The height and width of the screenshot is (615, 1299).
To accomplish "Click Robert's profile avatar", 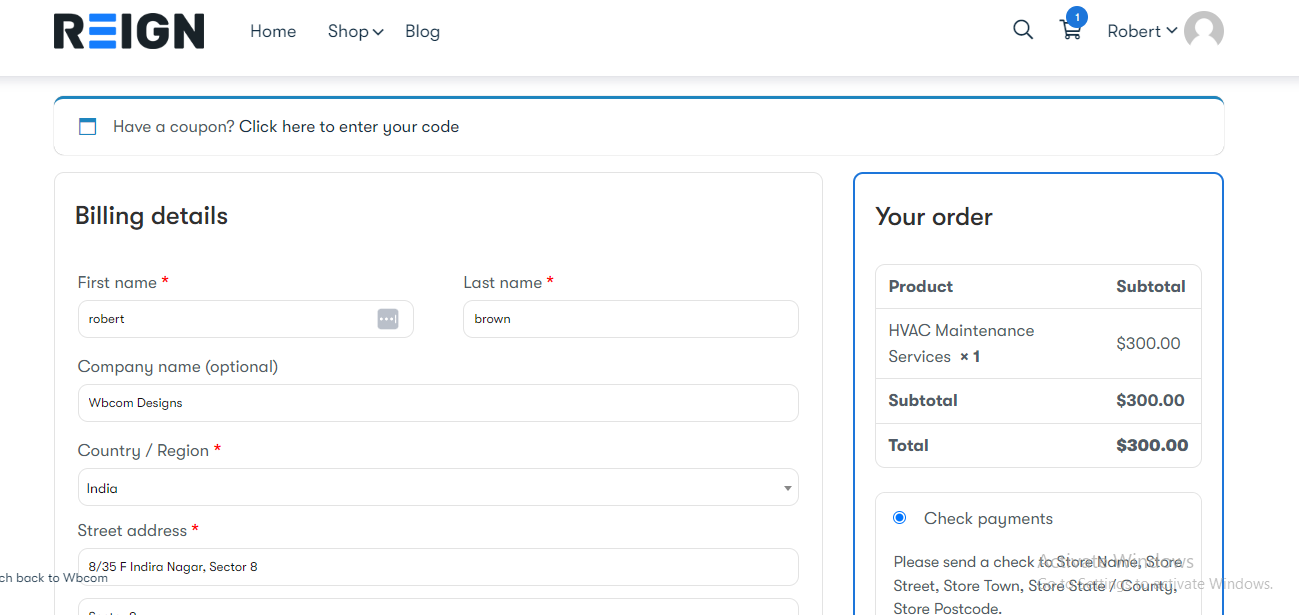I will (x=1204, y=31).
